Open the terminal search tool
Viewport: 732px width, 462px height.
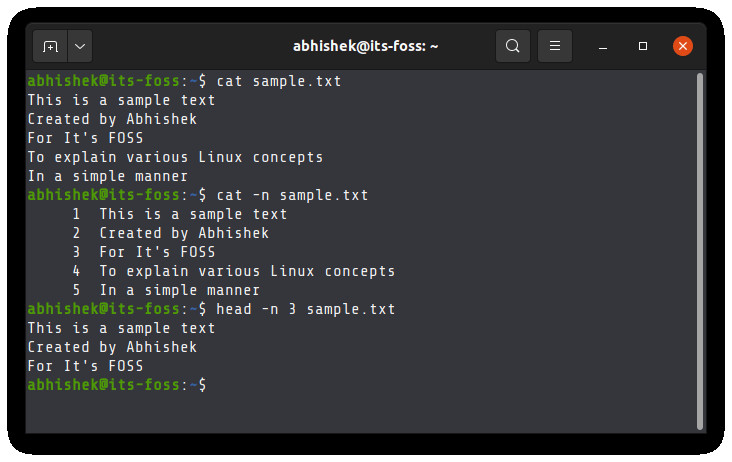513,46
